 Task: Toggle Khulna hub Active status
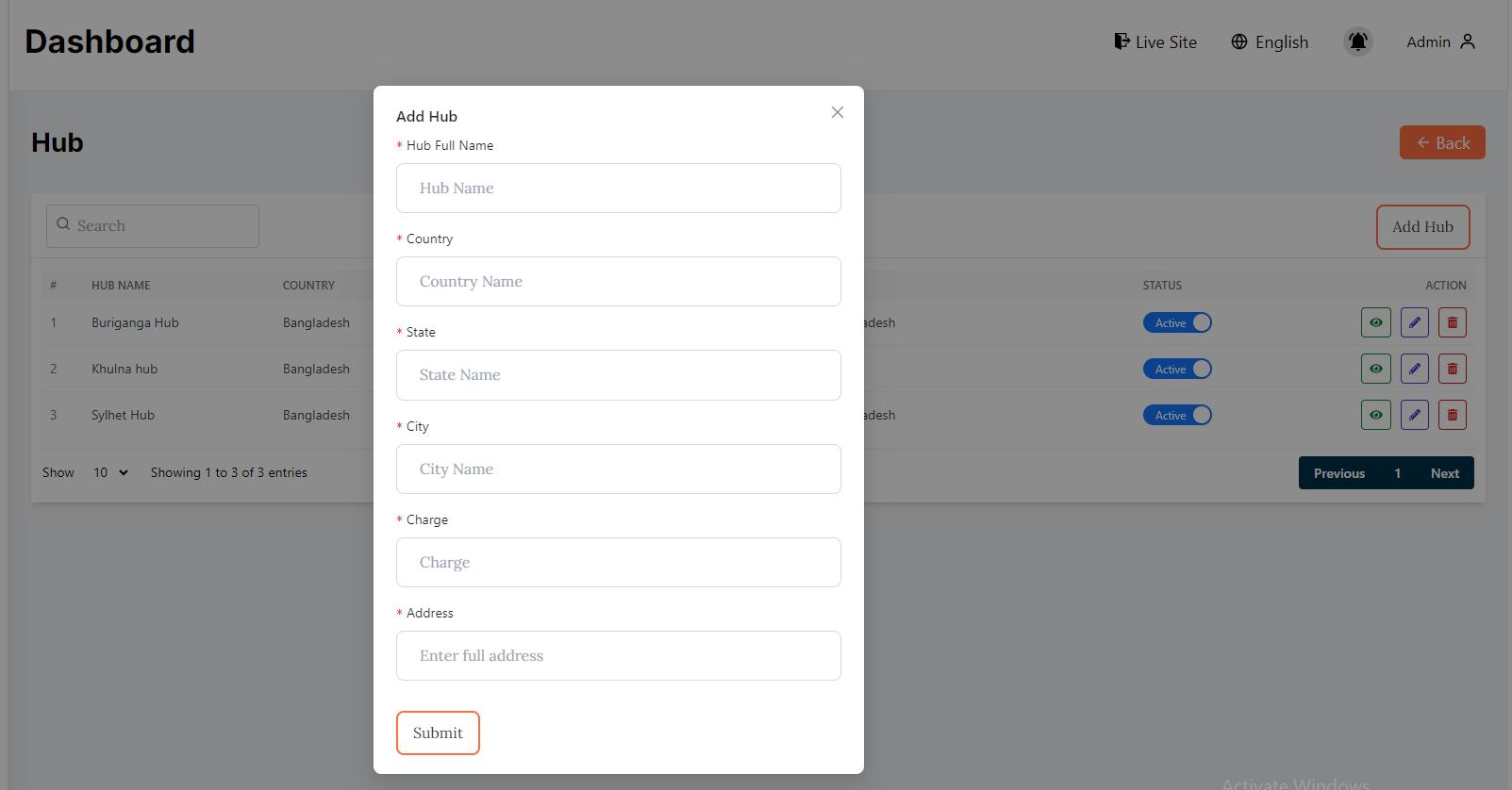click(1177, 369)
